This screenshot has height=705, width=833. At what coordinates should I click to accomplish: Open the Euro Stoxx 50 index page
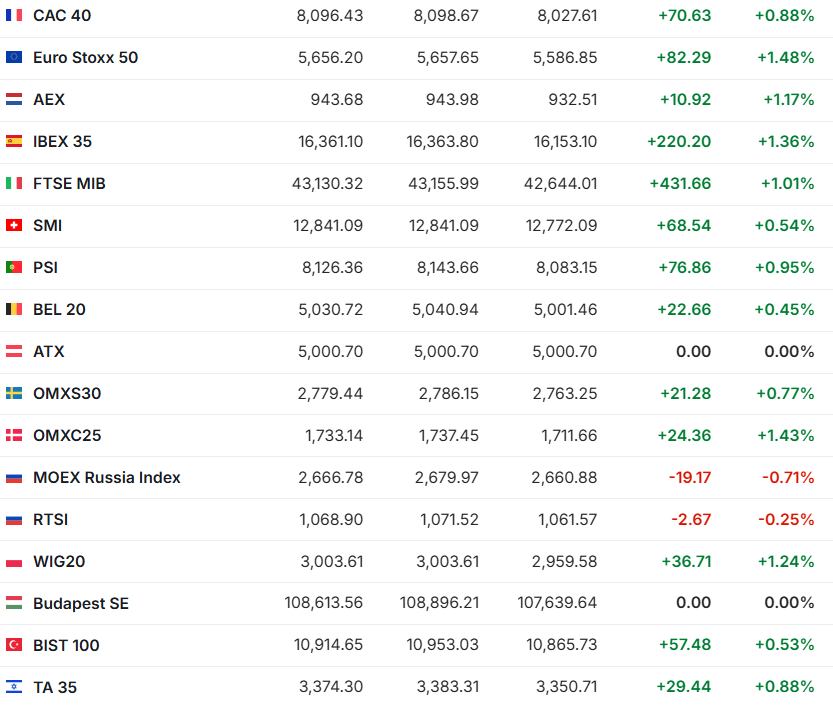point(85,57)
